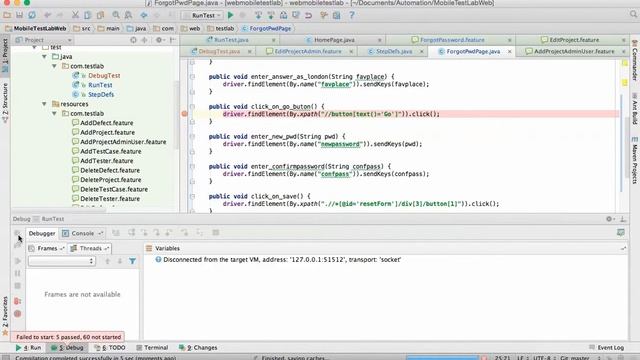This screenshot has width=640, height=360.
Task: Select AddProjectAdminUser.feature in project tree
Action: pyautogui.click(x=123, y=142)
